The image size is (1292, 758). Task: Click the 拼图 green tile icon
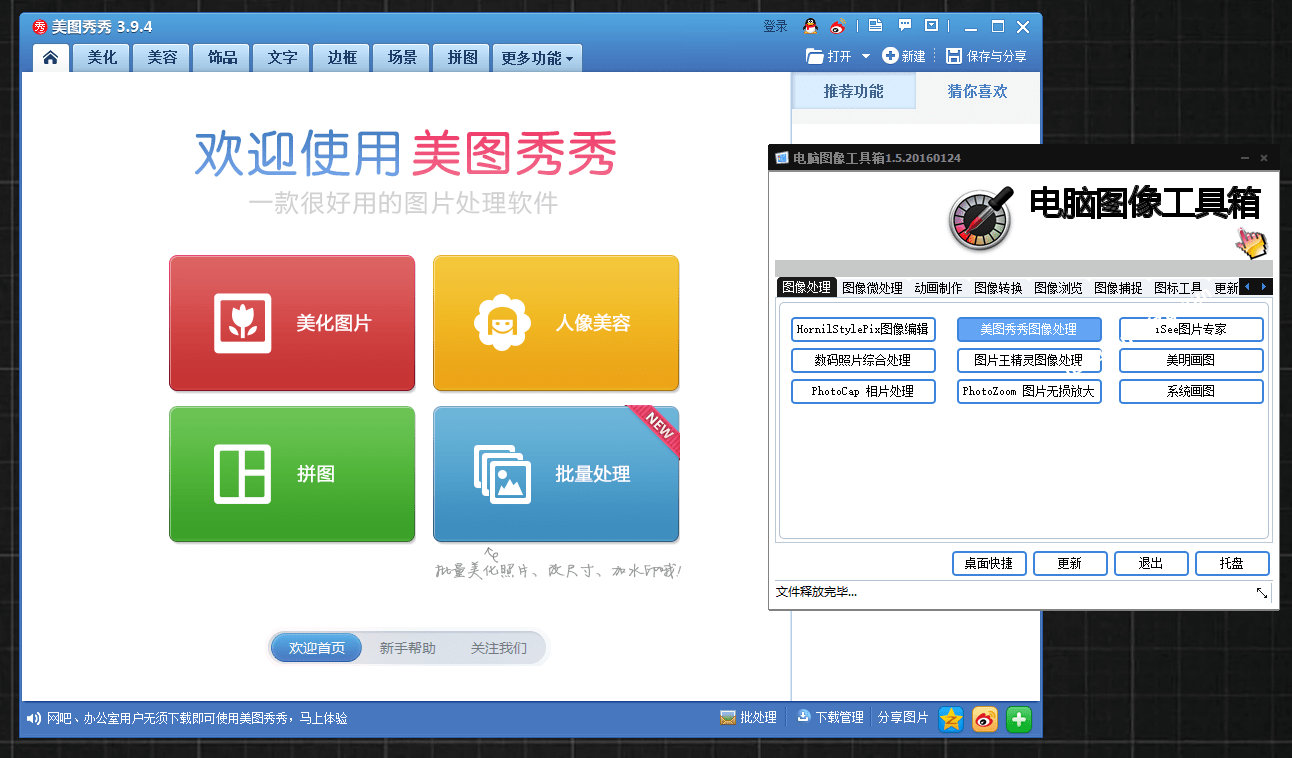(240, 473)
